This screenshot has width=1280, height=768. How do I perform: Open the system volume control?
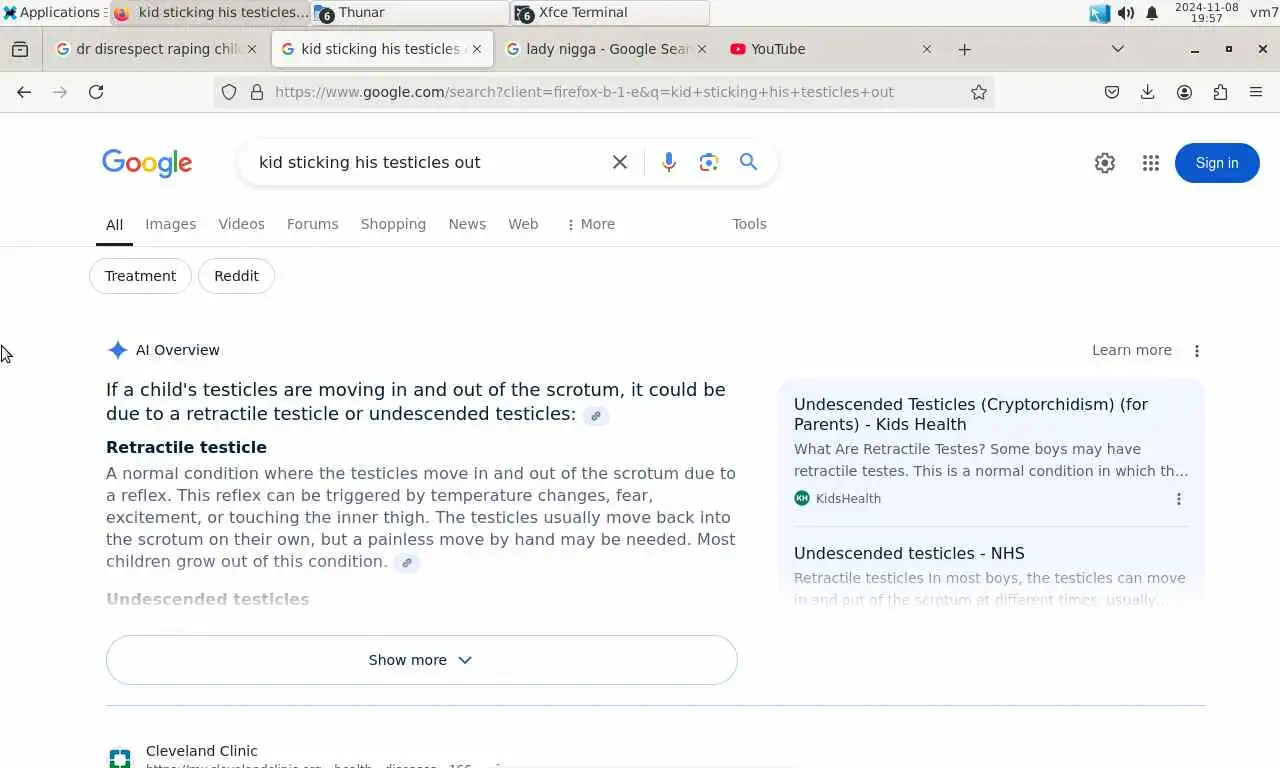[x=1126, y=13]
